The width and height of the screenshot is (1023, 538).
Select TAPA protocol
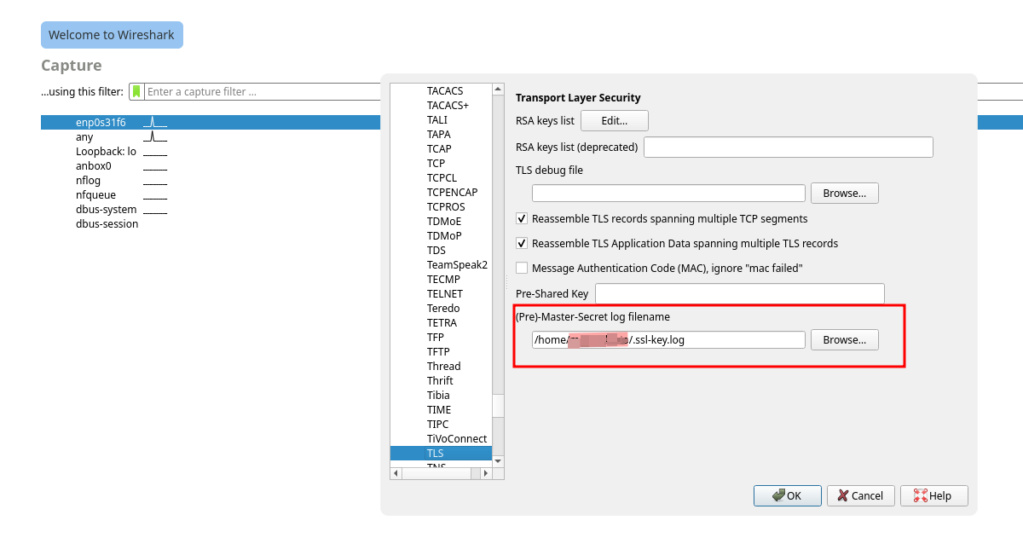(438, 134)
